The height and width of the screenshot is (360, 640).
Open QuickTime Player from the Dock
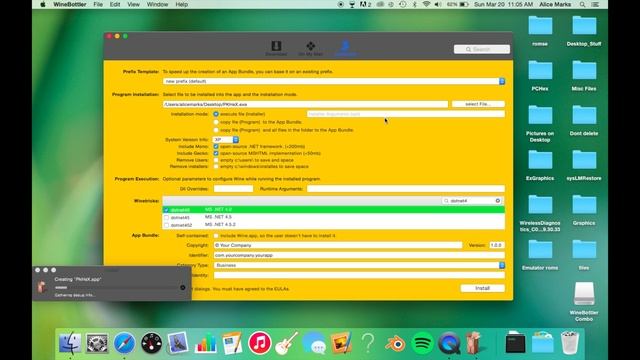click(449, 343)
